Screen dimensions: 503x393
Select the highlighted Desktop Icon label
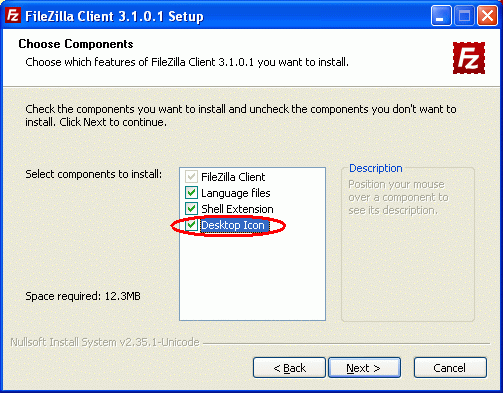click(x=234, y=225)
